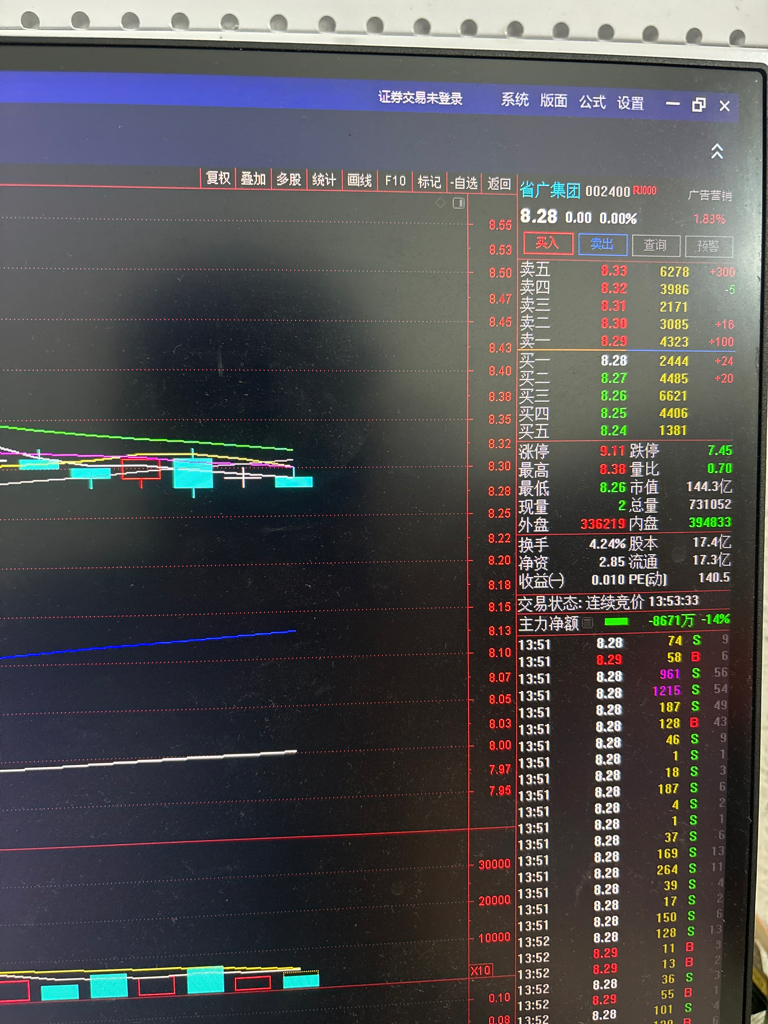This screenshot has height=1024, width=768.
Task: Click the 标记 toolbar option
Action: coord(429,182)
